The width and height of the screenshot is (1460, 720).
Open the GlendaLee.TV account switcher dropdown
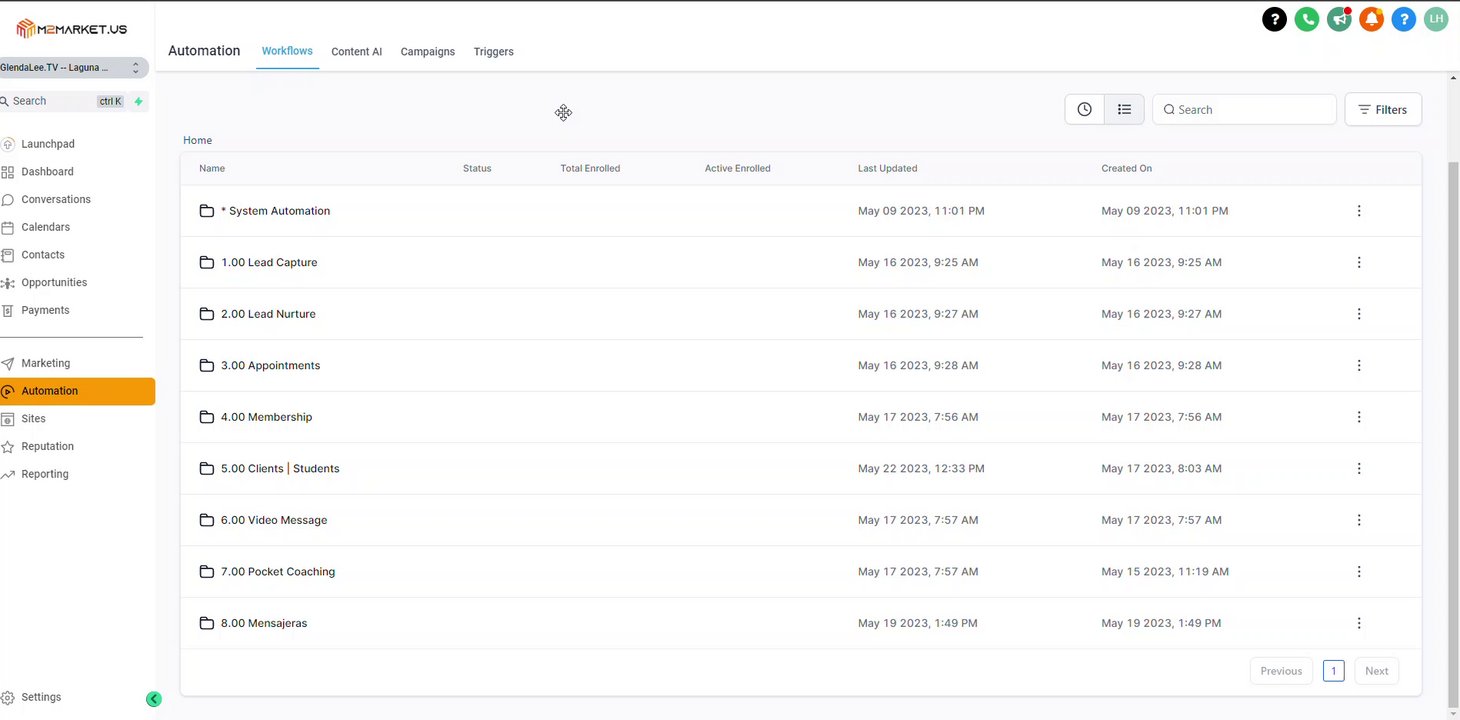pos(73,67)
